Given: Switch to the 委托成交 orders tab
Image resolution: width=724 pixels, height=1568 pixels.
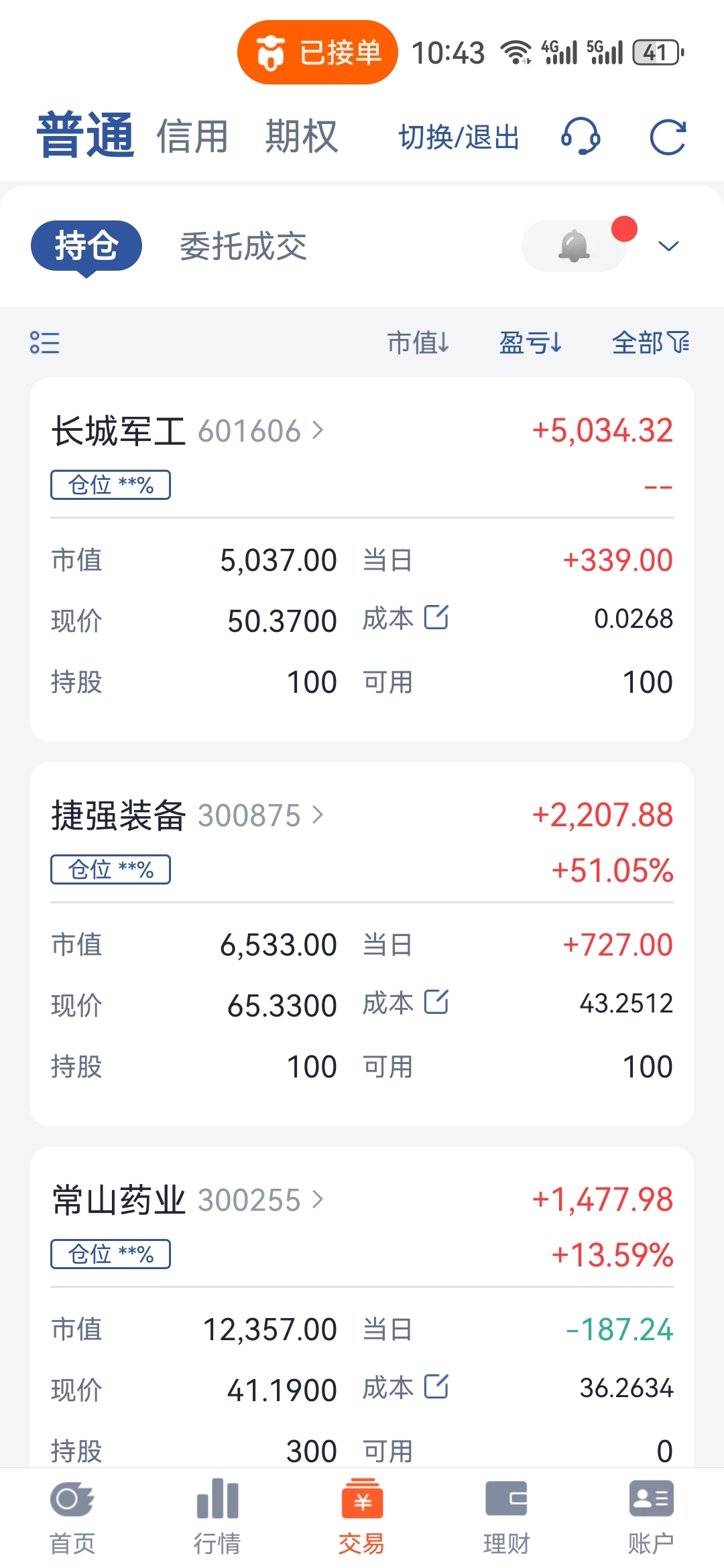Looking at the screenshot, I should coord(243,246).
